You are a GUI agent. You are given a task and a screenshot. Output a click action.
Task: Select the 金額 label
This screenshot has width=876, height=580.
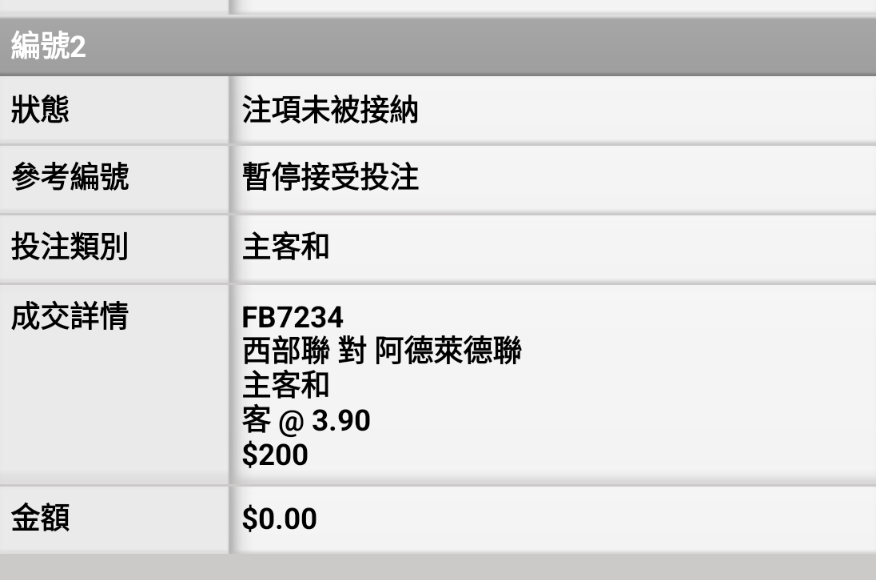40,517
